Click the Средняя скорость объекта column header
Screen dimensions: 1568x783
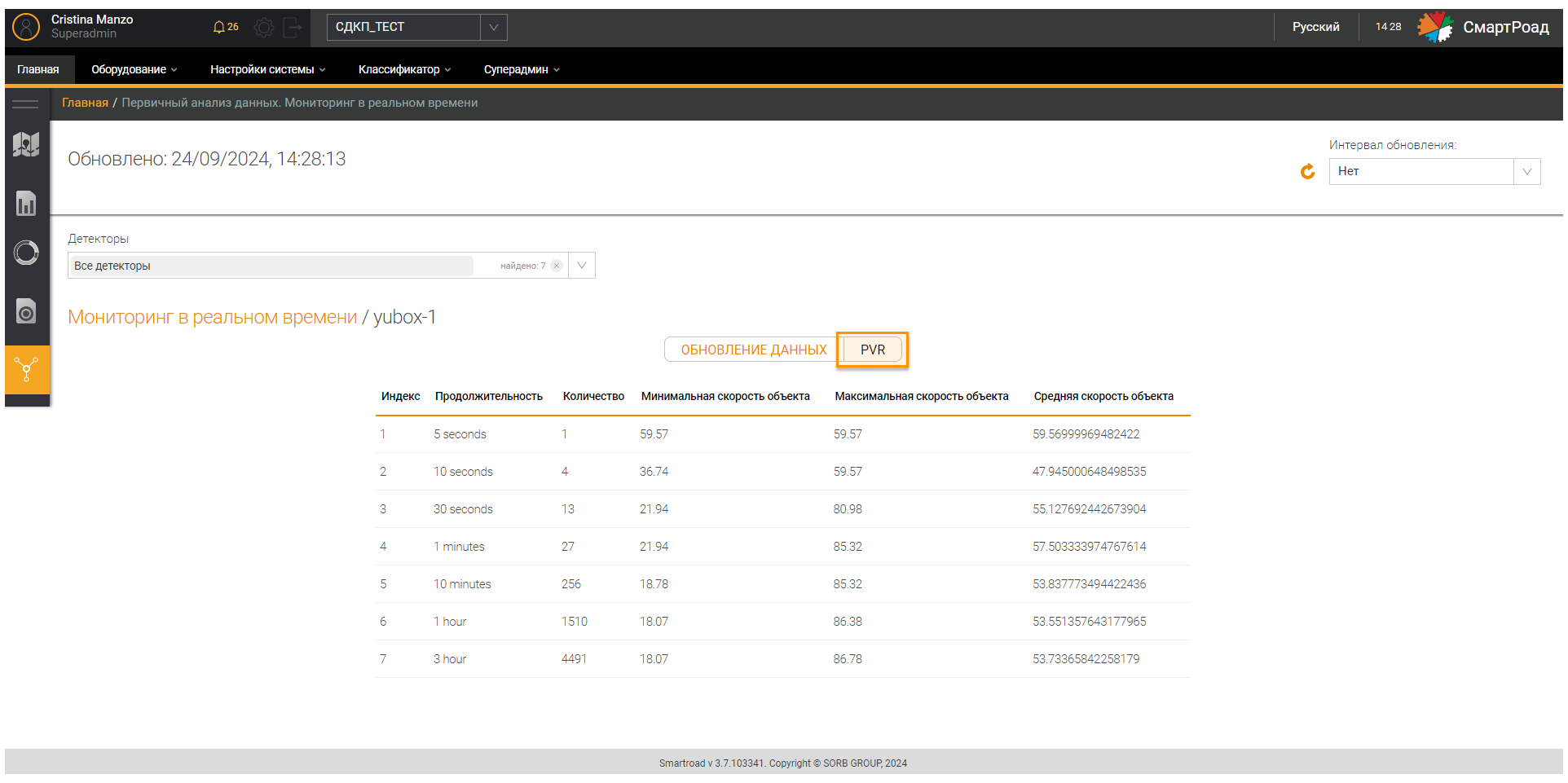[1103, 396]
